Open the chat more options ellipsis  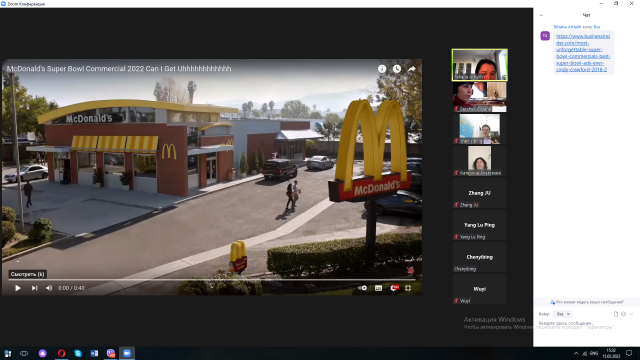631,314
